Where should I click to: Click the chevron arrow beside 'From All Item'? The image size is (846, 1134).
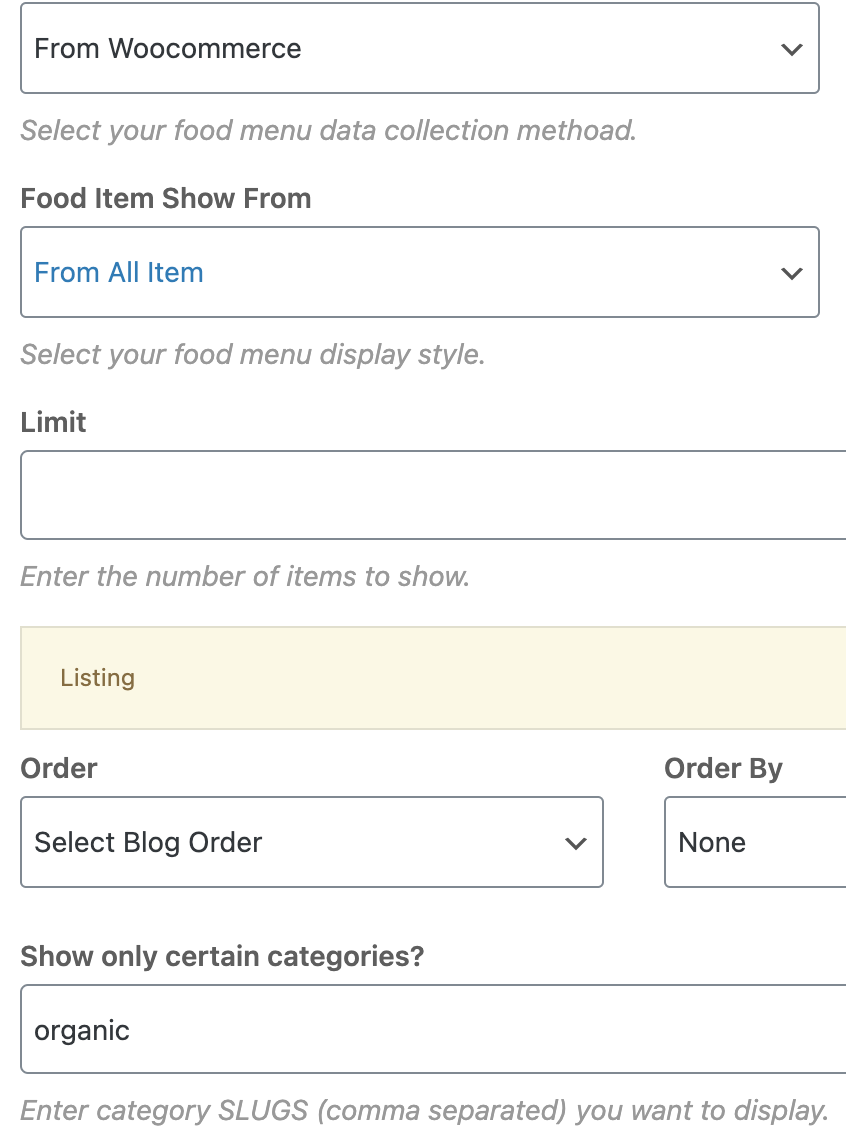coord(792,274)
